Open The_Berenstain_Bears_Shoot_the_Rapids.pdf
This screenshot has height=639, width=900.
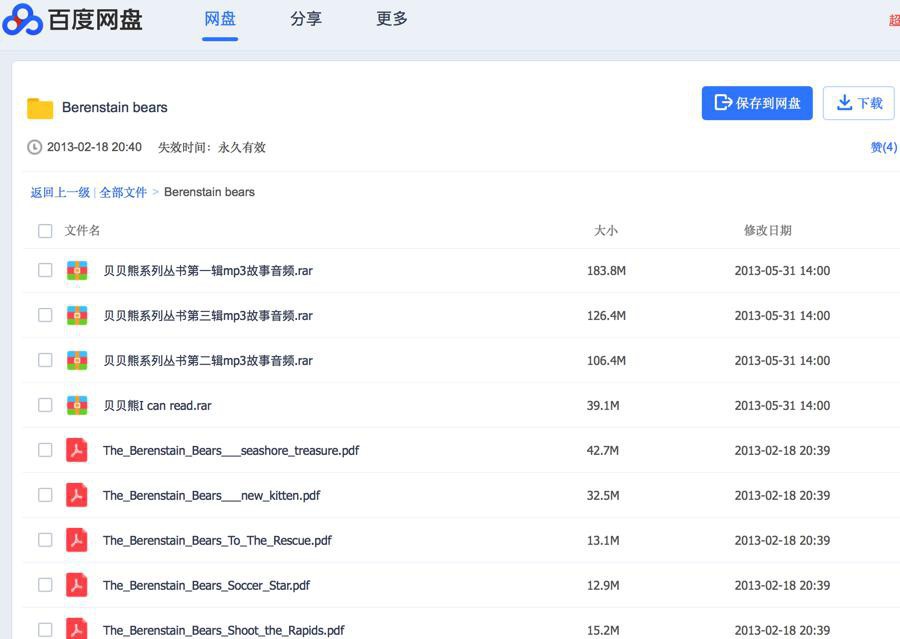point(224,630)
